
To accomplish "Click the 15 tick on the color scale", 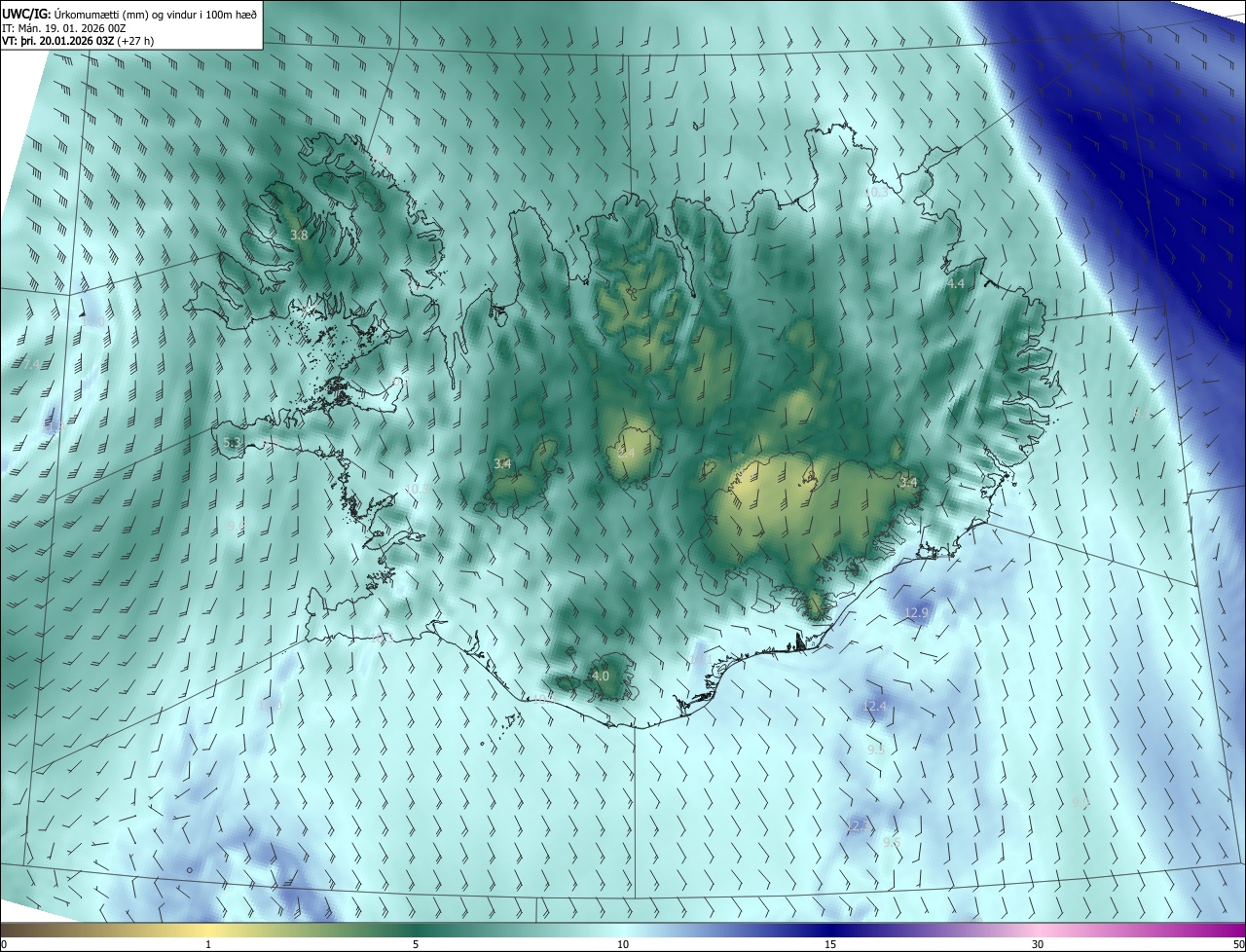I will point(830,945).
